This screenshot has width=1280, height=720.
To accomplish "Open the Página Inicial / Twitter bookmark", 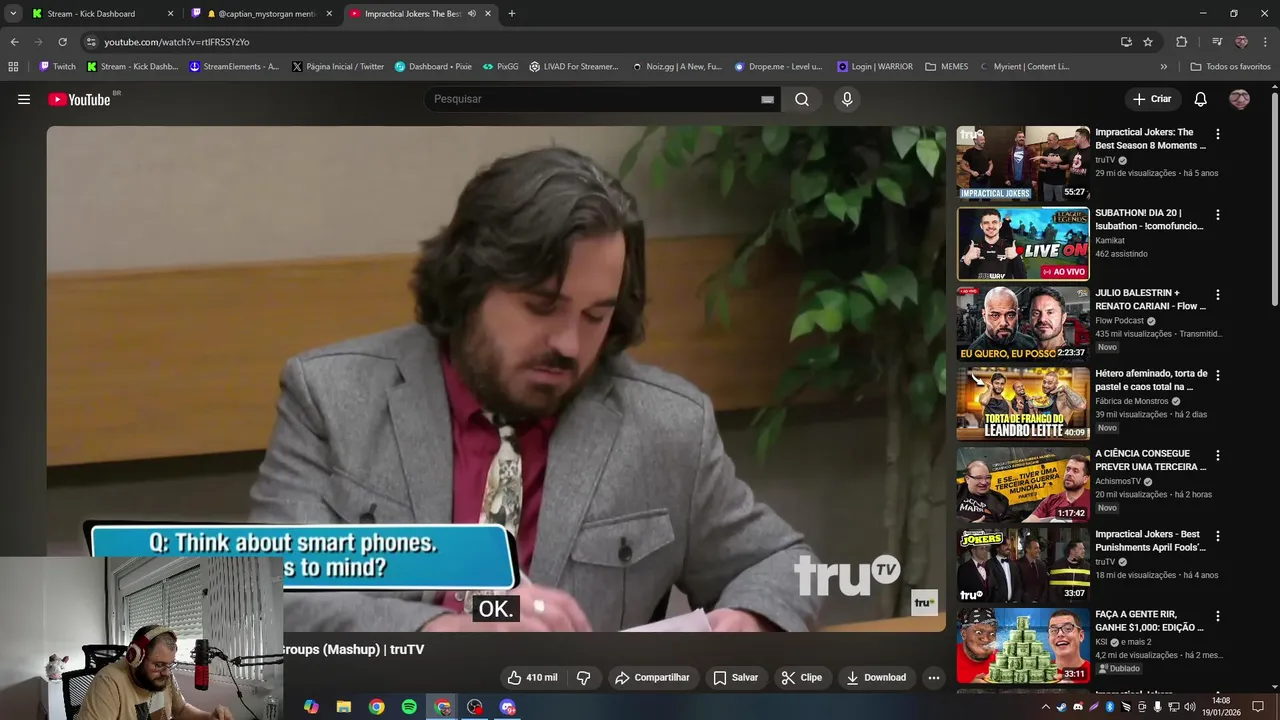I will [x=338, y=67].
